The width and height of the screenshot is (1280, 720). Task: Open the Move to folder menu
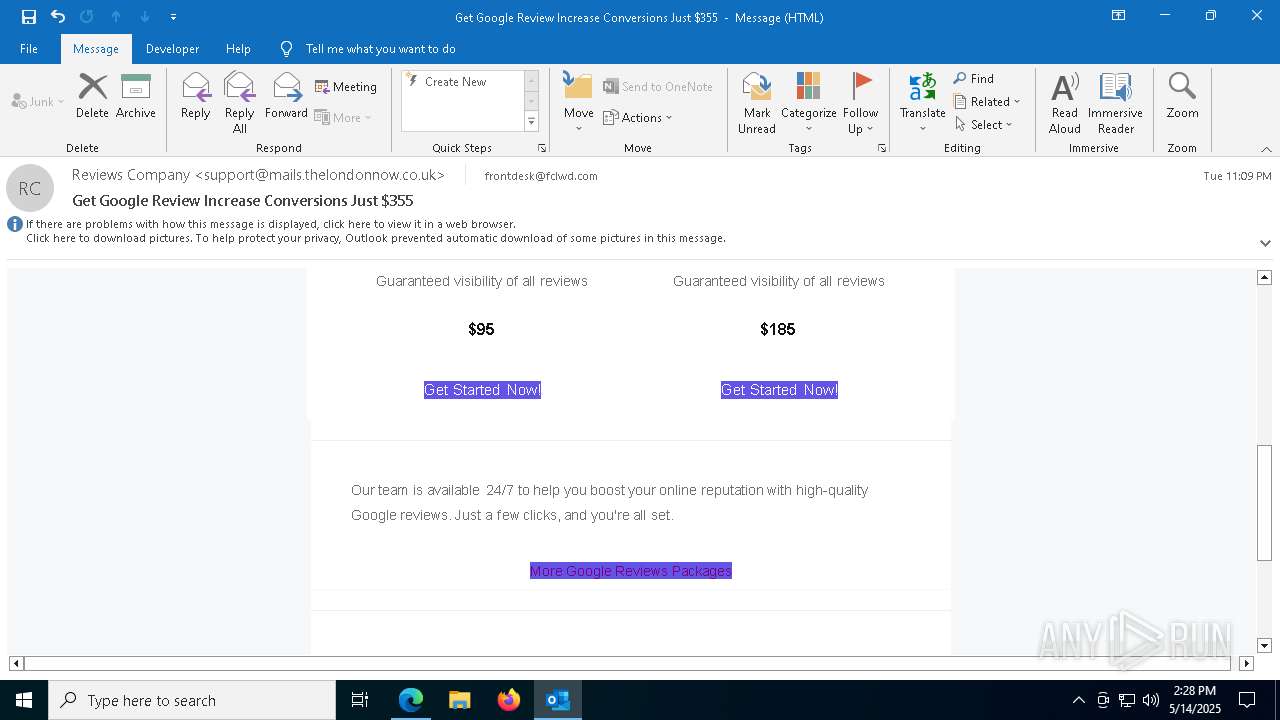pos(579,103)
